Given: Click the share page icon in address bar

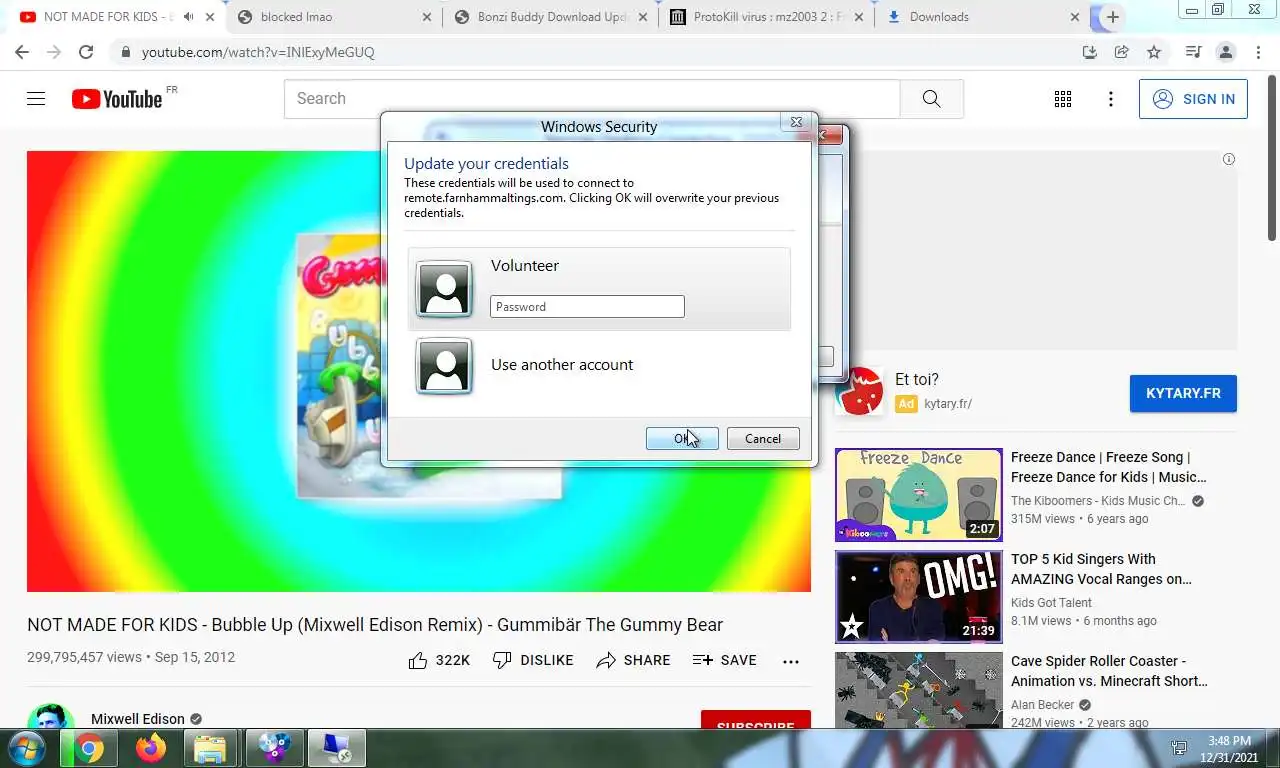Looking at the screenshot, I should pyautogui.click(x=1122, y=52).
